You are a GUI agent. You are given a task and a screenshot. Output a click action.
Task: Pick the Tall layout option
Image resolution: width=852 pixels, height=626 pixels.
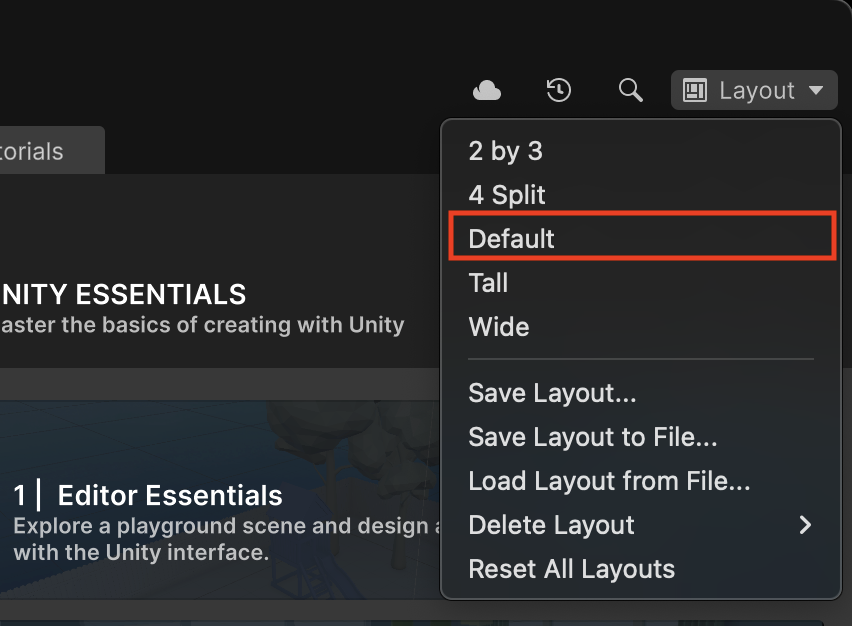pyautogui.click(x=488, y=283)
